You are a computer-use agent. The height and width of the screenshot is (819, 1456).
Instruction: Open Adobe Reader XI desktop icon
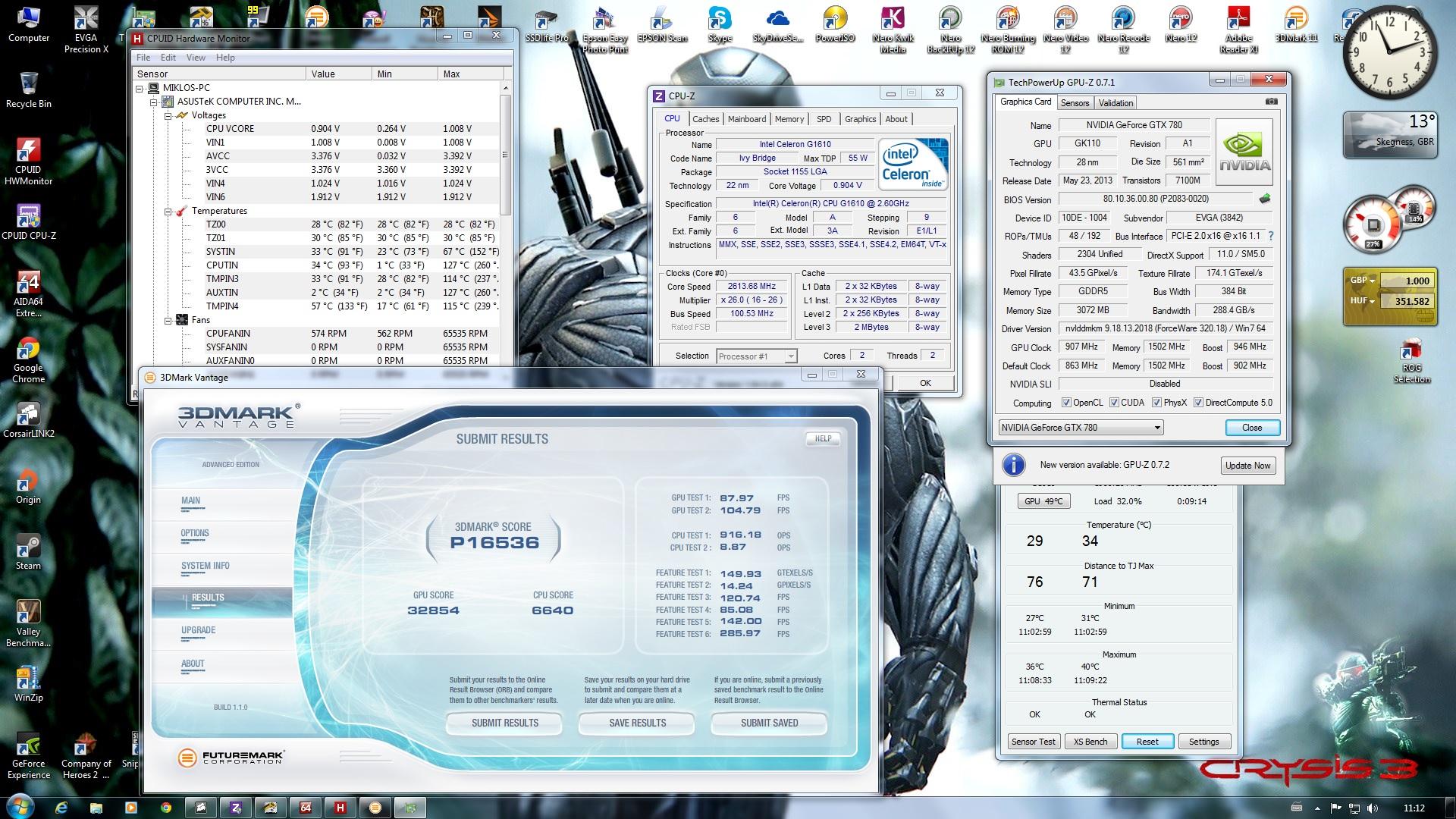[1239, 30]
